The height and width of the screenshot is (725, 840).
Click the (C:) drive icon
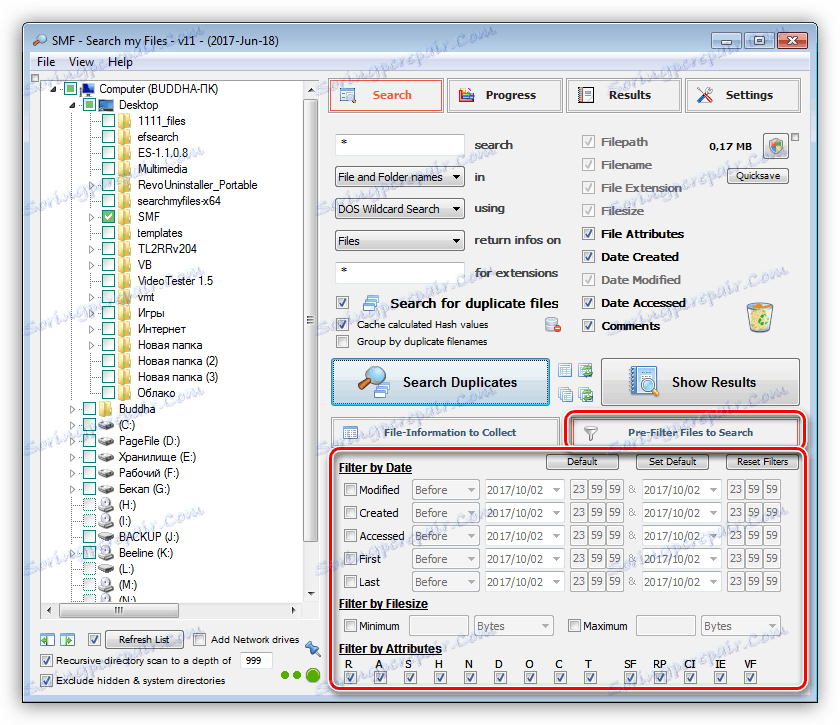[107, 425]
